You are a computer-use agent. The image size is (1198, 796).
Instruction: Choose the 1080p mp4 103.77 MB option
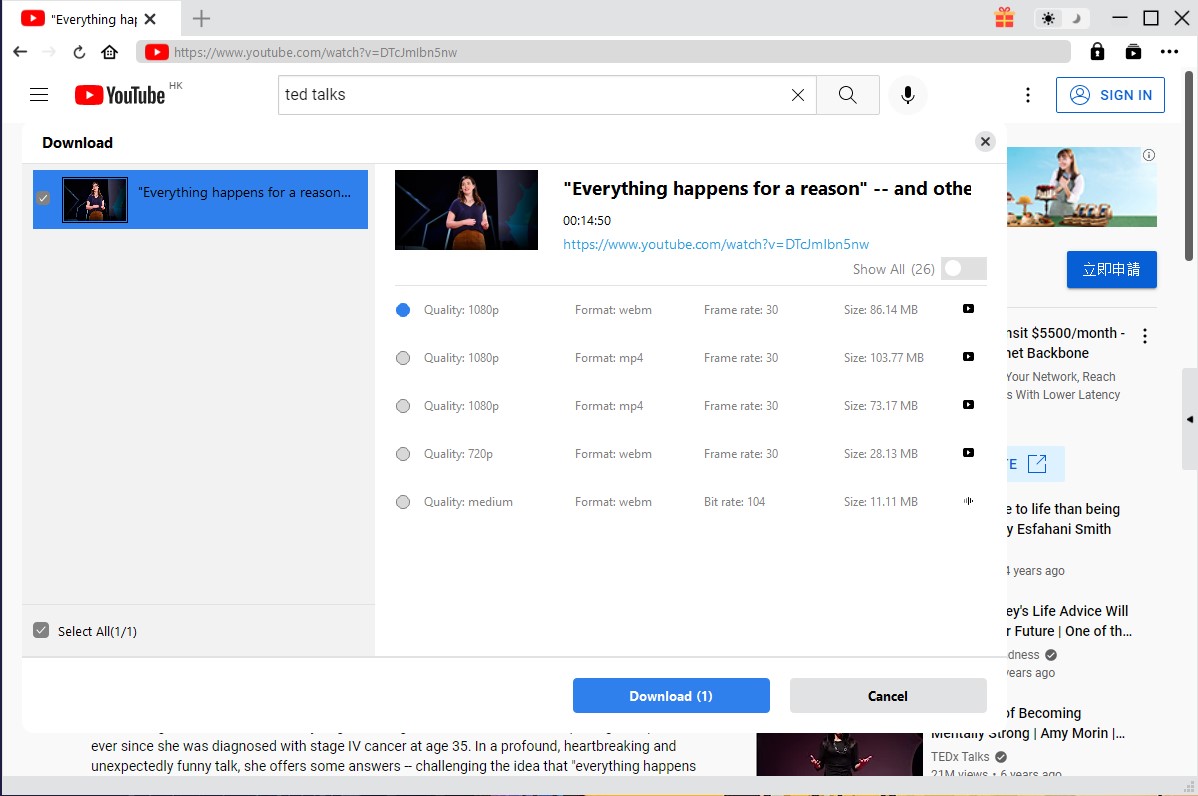pyautogui.click(x=403, y=358)
